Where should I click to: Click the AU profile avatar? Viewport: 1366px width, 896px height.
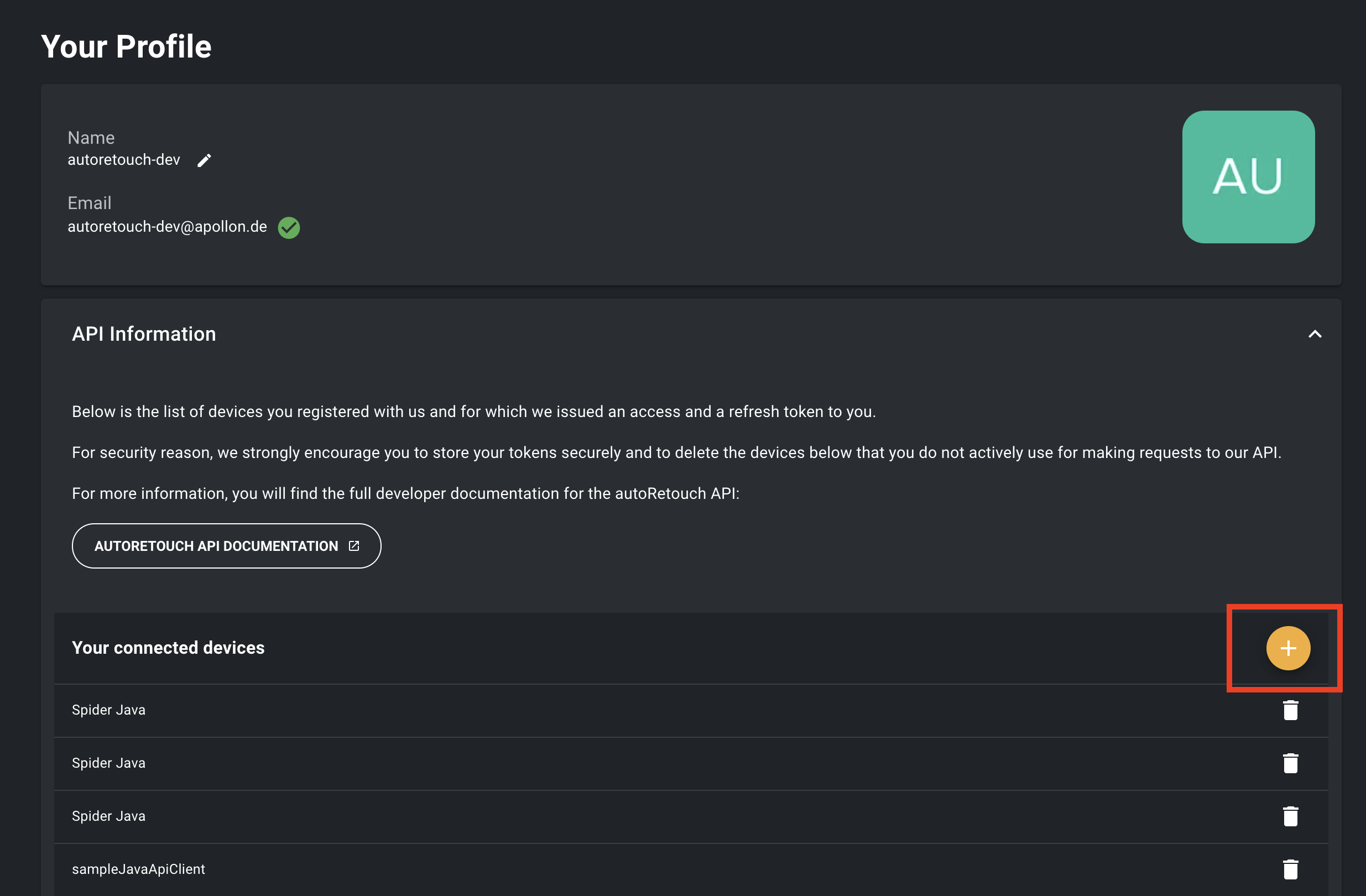[1248, 177]
